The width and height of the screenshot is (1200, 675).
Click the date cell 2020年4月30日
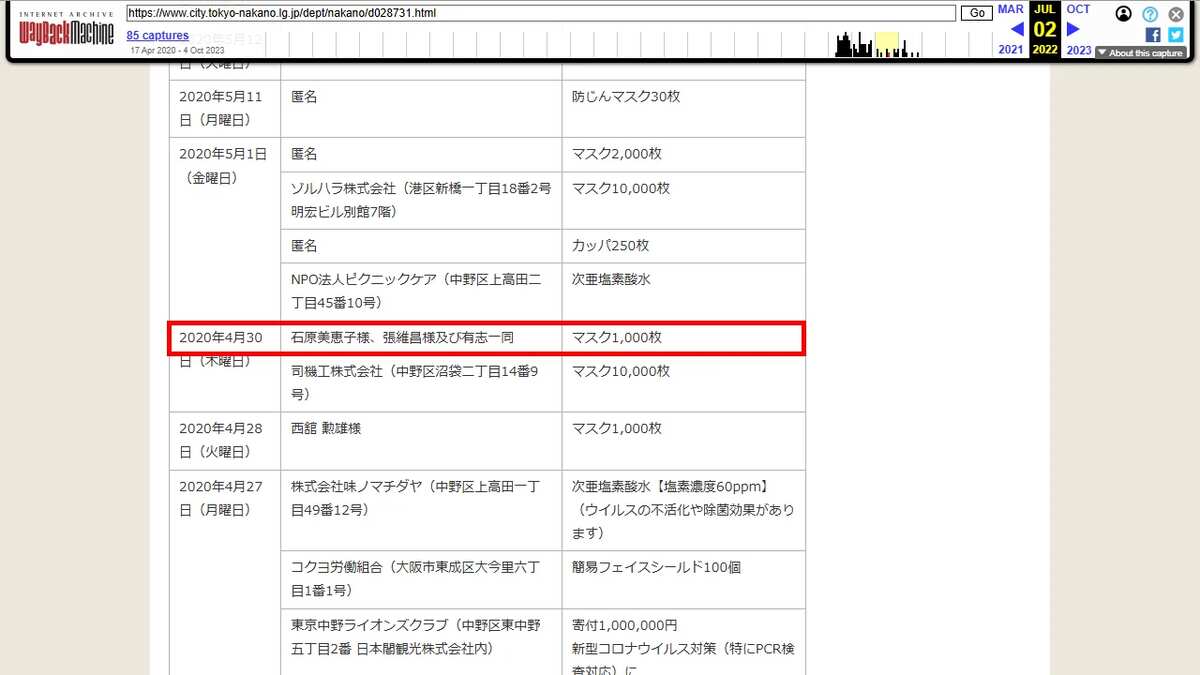225,366
